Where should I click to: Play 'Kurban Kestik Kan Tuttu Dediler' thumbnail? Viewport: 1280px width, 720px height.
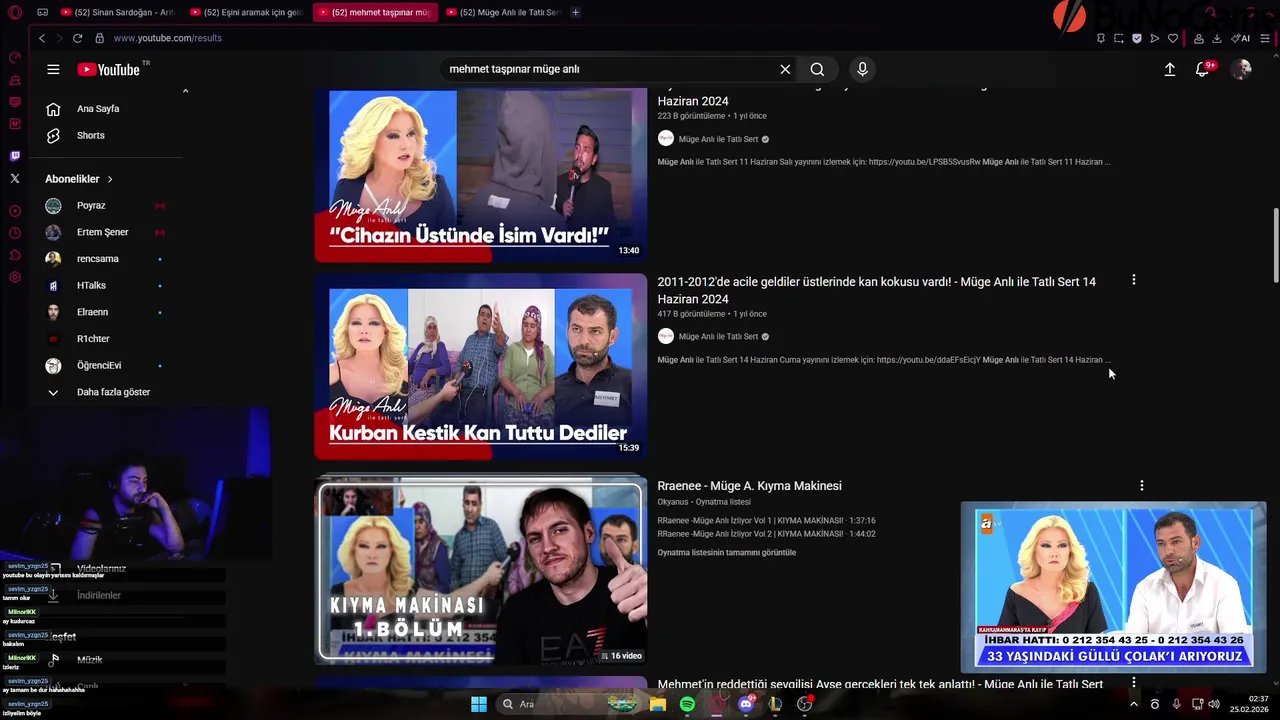point(481,366)
